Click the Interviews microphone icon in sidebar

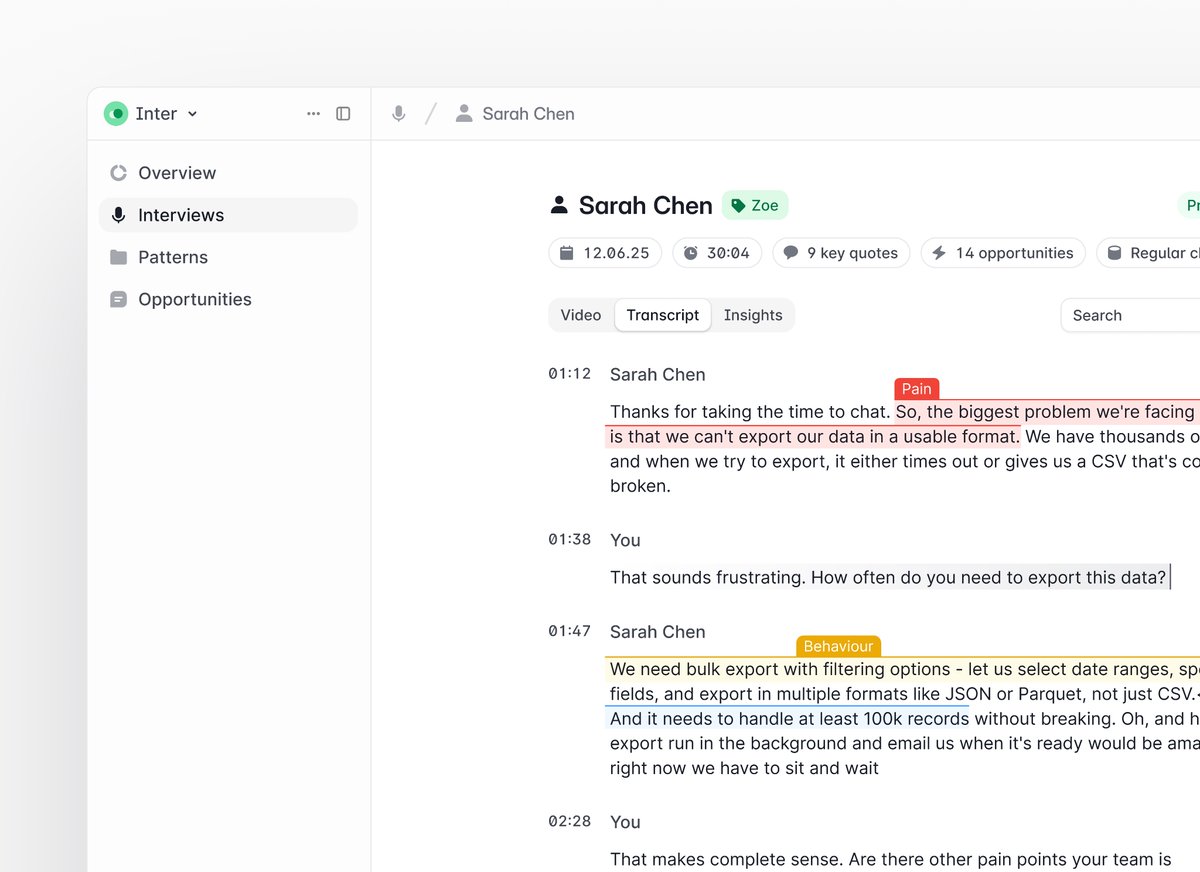pos(118,215)
